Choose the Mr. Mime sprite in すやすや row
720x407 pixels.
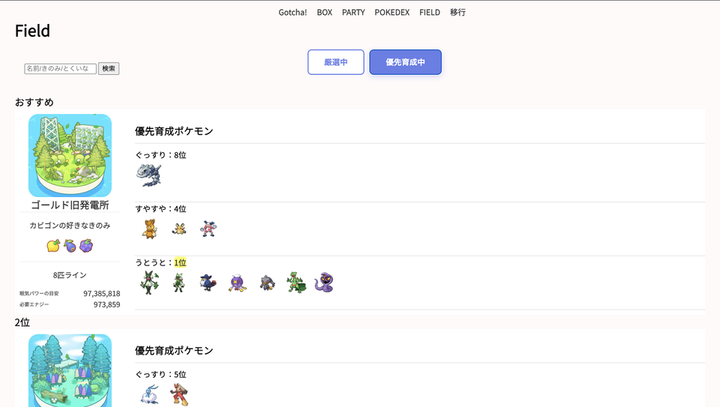pos(208,229)
